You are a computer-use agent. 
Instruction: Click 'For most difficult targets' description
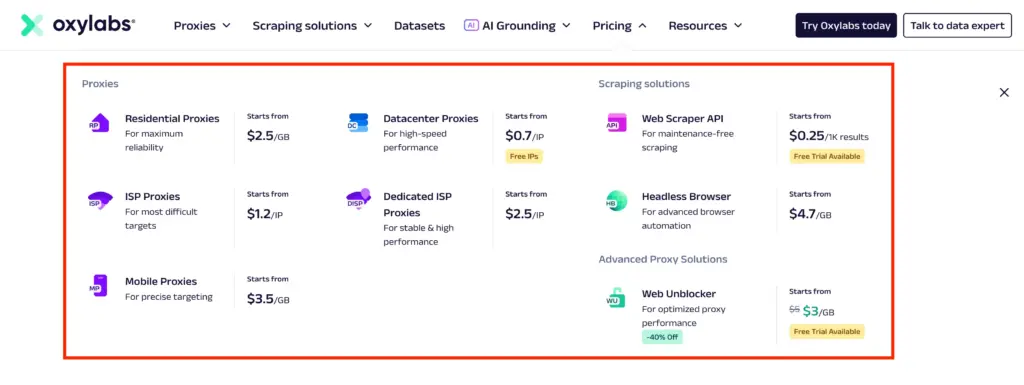(x=161, y=219)
